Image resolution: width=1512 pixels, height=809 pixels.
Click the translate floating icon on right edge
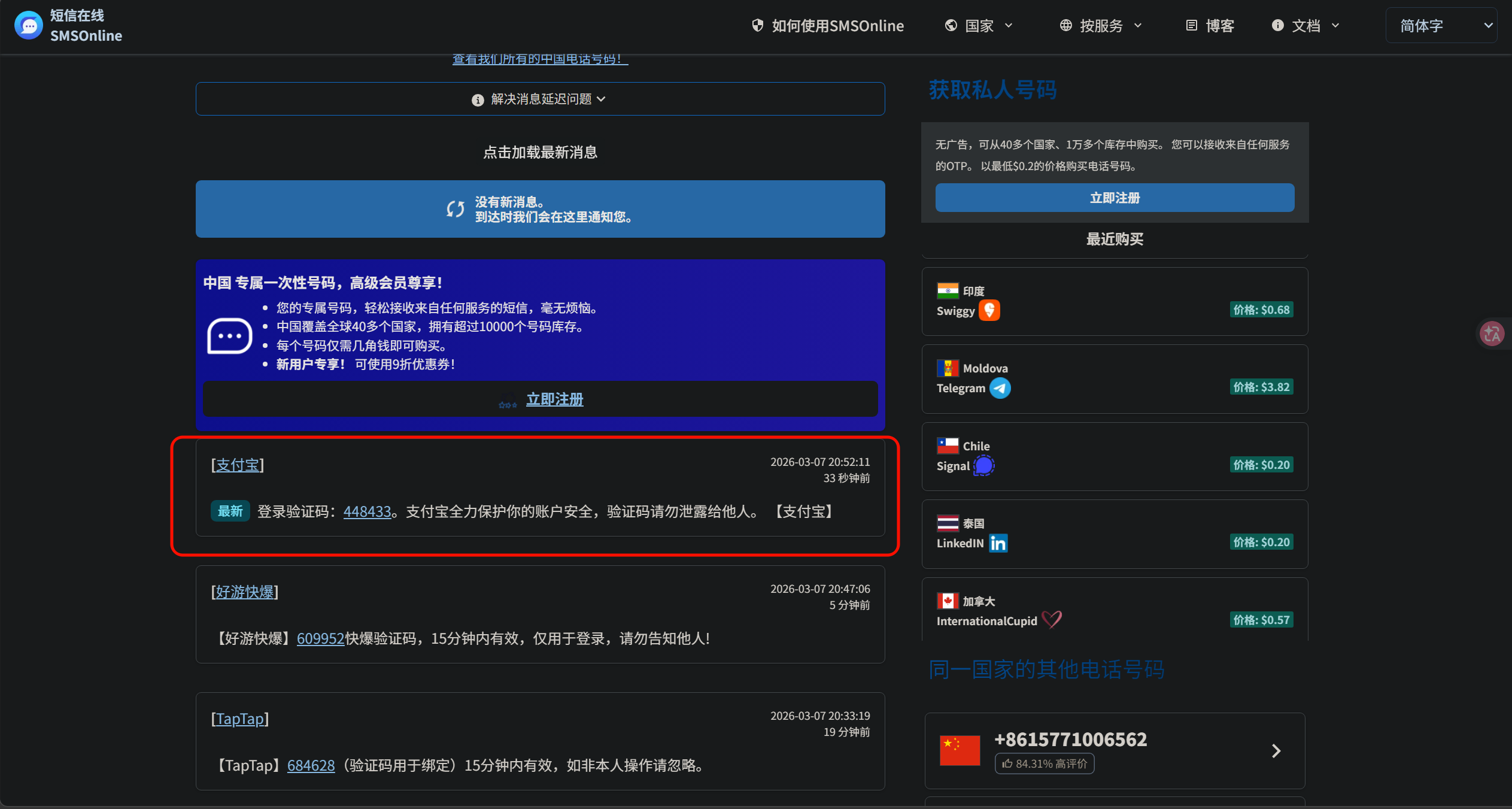pyautogui.click(x=1492, y=334)
